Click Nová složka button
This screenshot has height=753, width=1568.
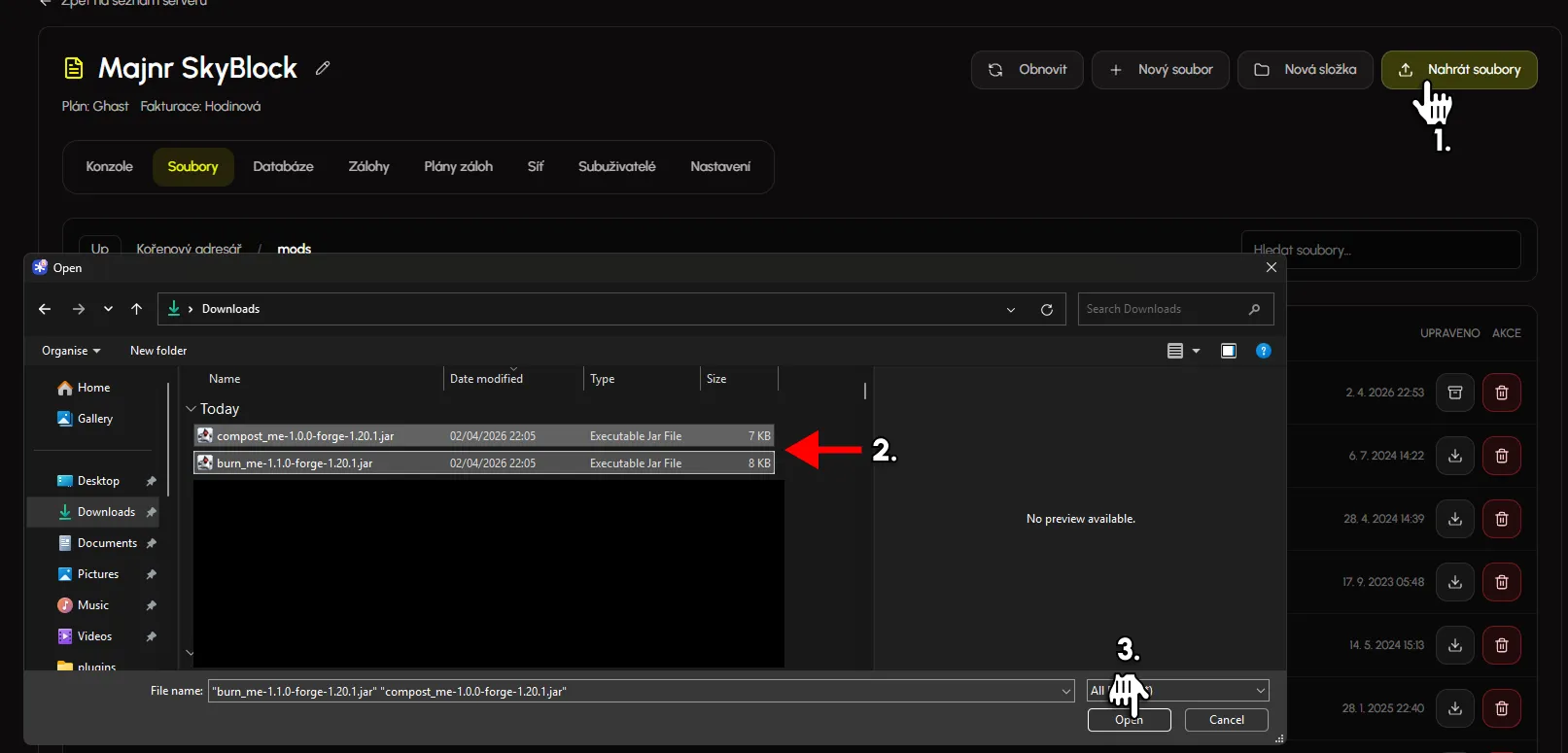pos(1305,70)
